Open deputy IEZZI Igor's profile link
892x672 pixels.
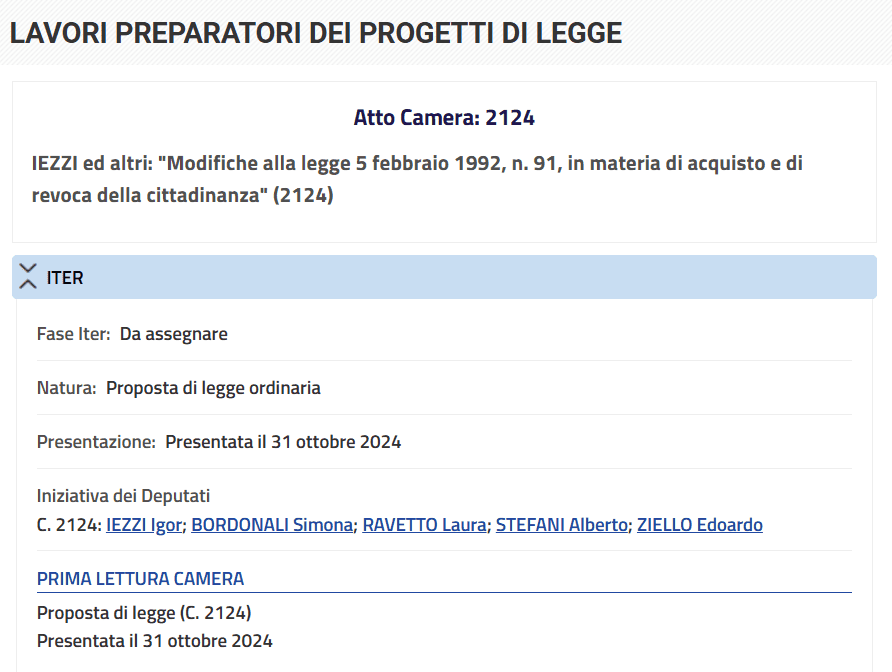click(x=145, y=525)
